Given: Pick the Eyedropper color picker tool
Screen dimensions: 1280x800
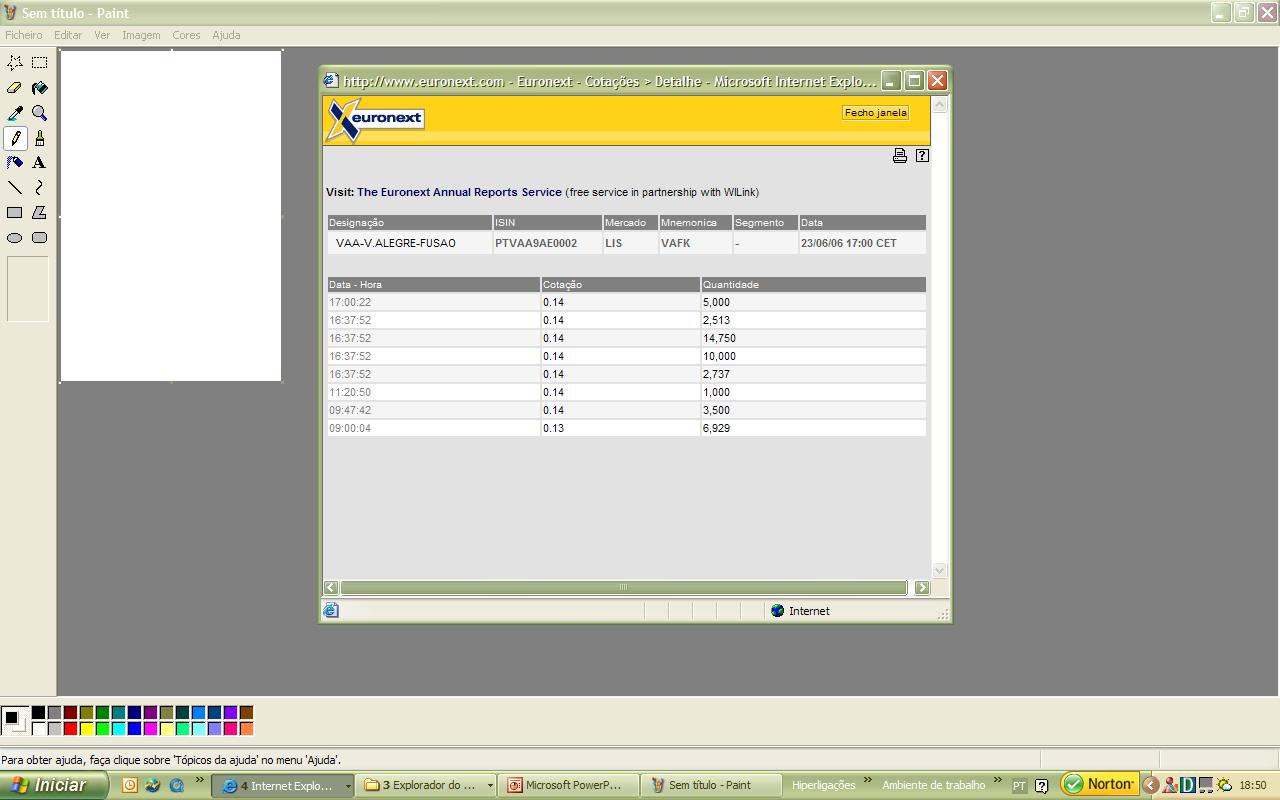Looking at the screenshot, I should click(15, 113).
